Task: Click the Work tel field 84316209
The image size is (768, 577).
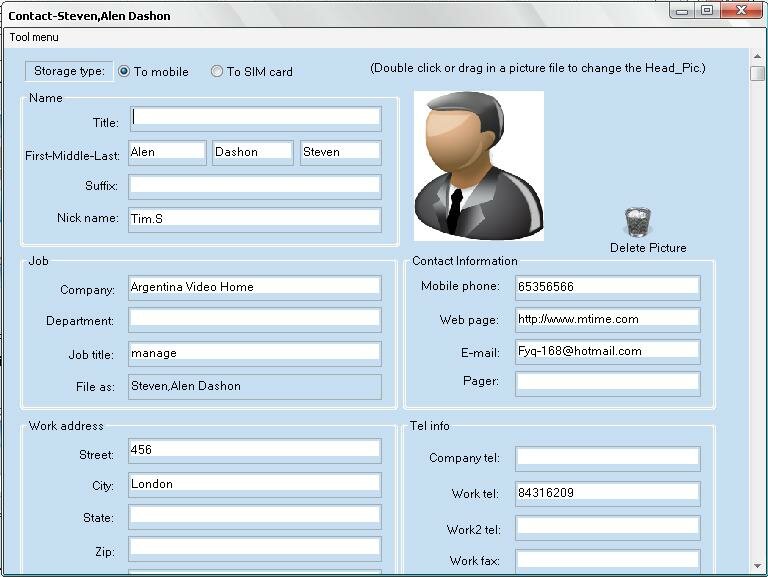Action: click(x=607, y=494)
